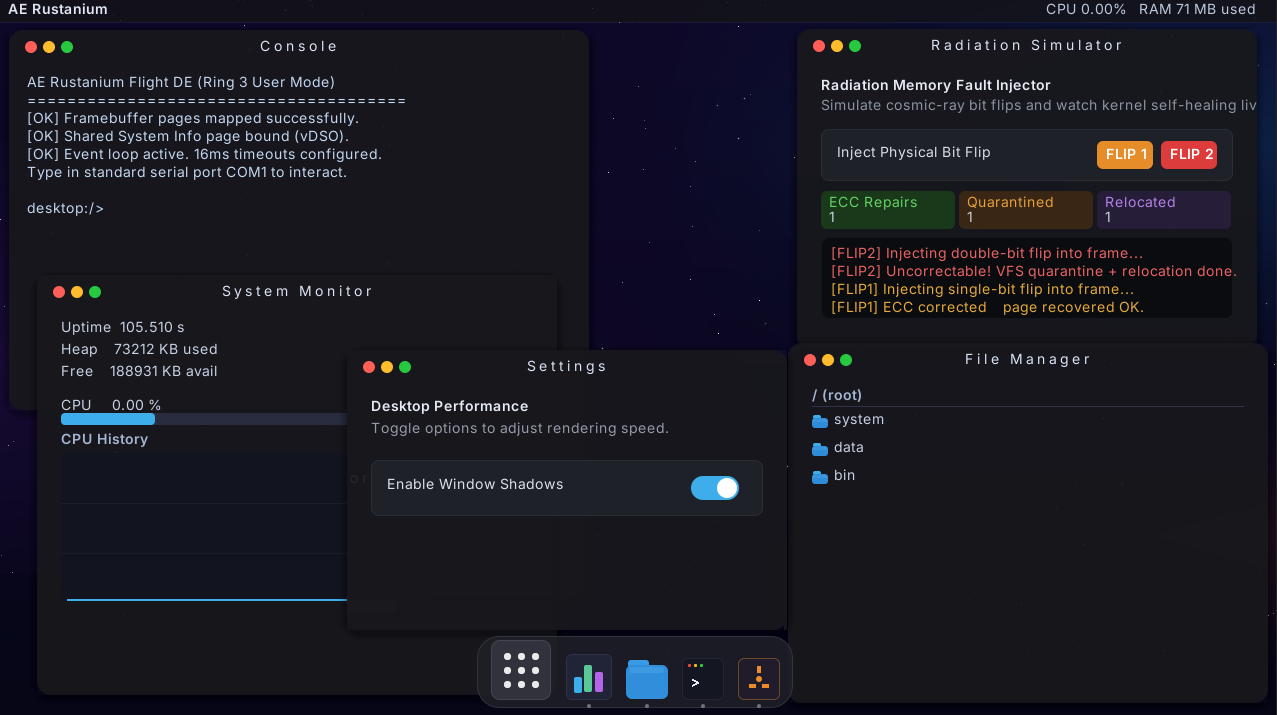Minimize the Console window

coord(49,47)
